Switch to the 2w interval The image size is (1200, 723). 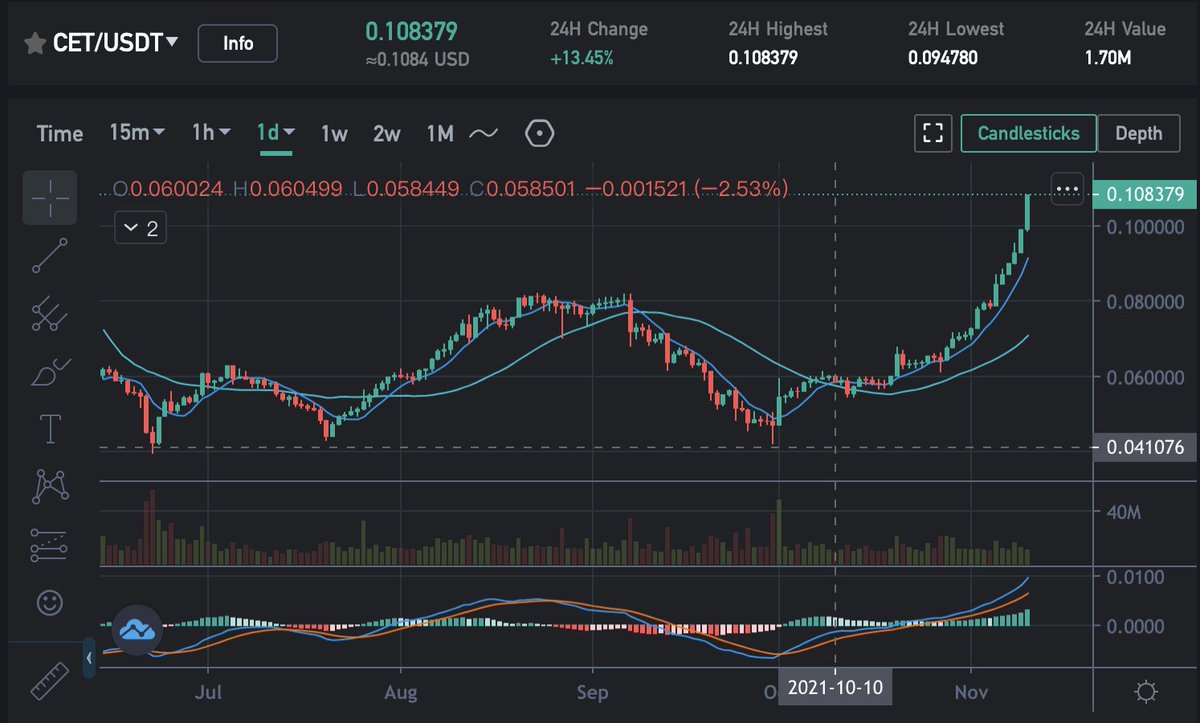[x=386, y=133]
